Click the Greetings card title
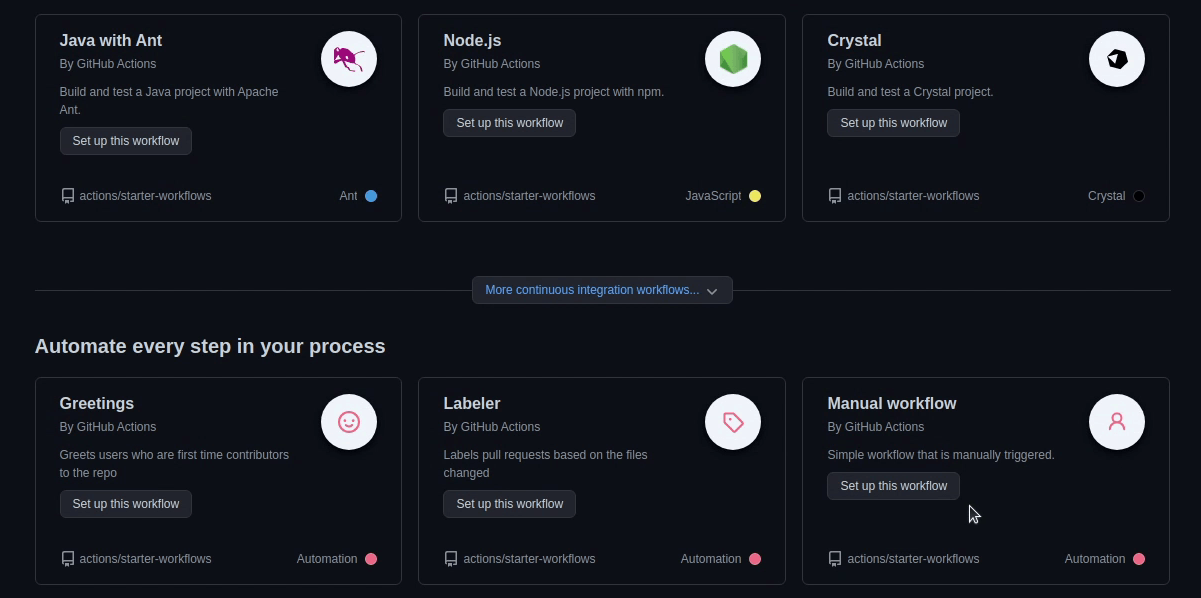 (96, 403)
